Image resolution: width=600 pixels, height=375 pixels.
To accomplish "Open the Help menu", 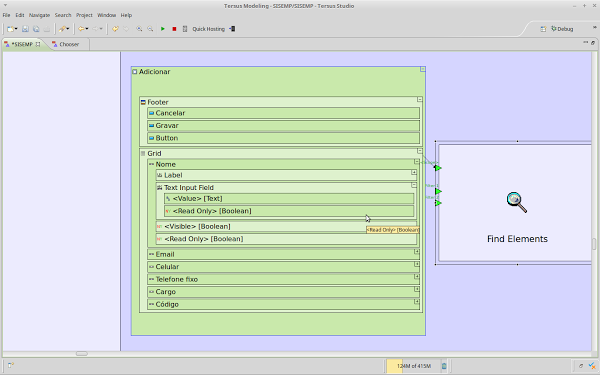I will [x=126, y=15].
